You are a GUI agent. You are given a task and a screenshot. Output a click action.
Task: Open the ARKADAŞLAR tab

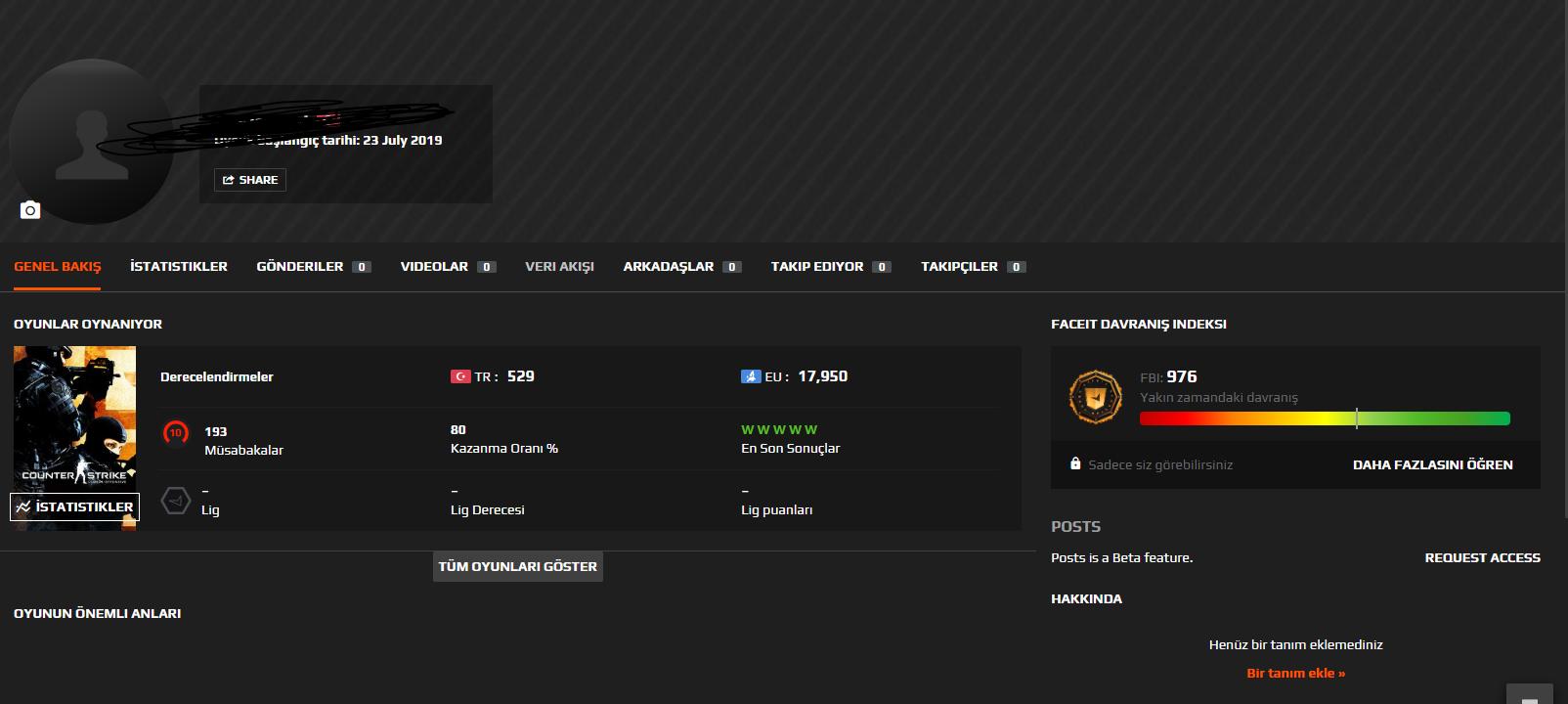tap(682, 266)
